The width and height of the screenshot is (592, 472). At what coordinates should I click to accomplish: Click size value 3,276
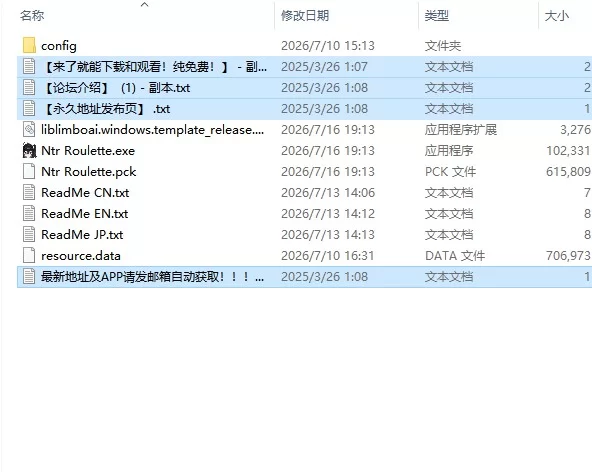coord(575,130)
